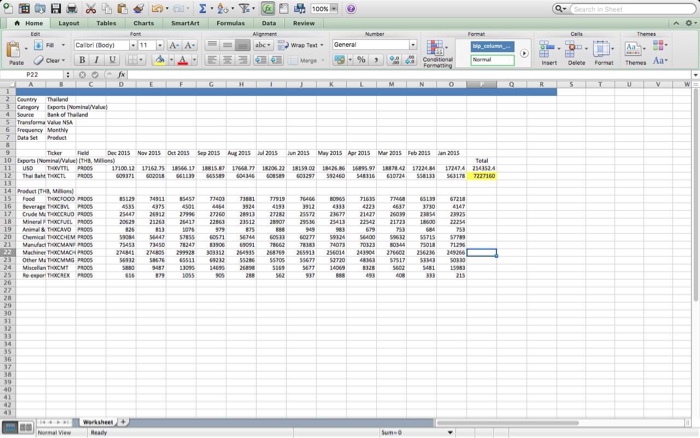Open the General number format dropdown
The height and width of the screenshot is (438, 700).
[x=413, y=45]
